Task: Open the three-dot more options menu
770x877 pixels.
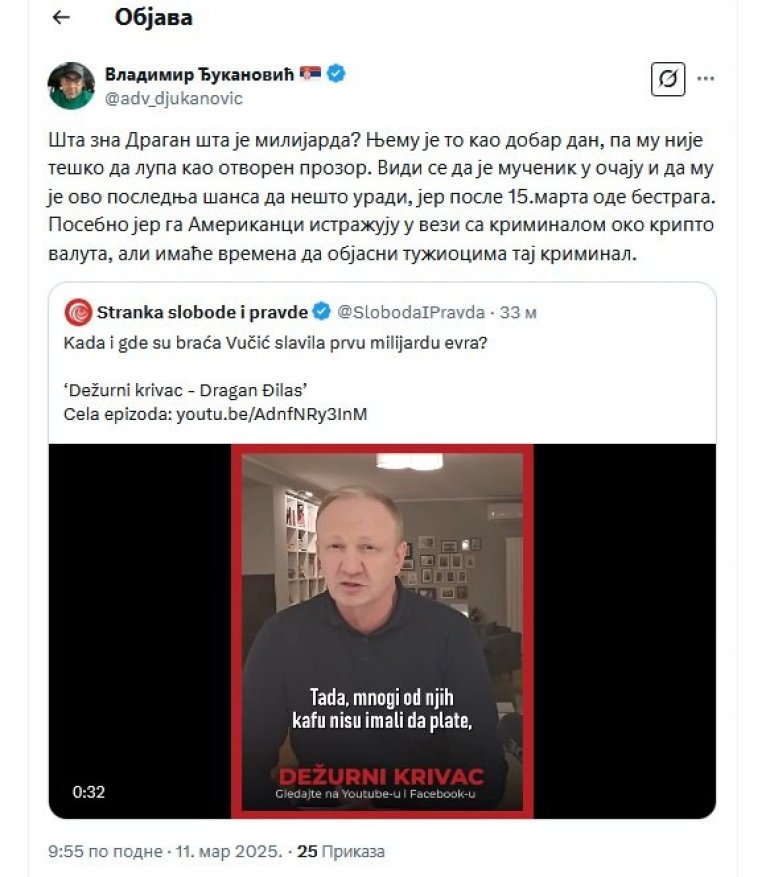Action: click(x=706, y=79)
